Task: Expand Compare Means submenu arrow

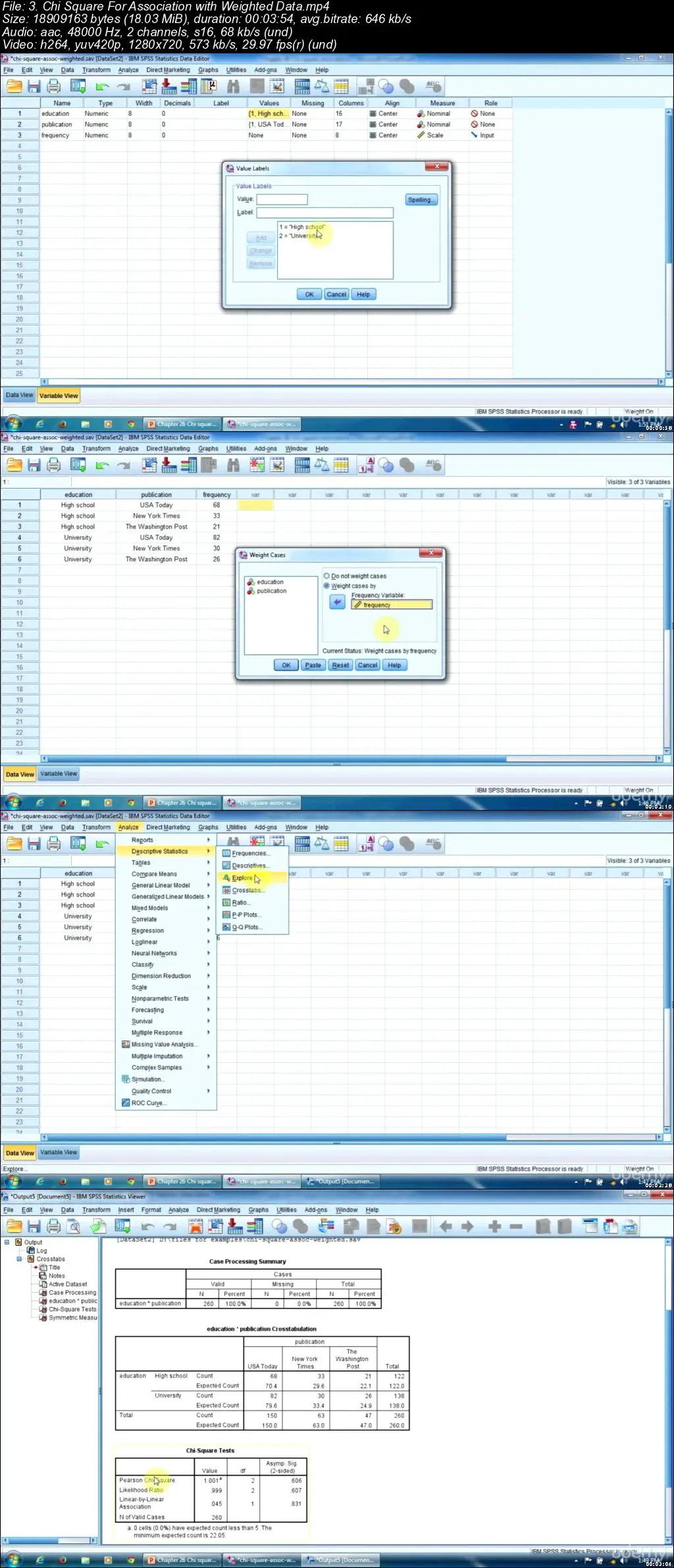Action: point(209,874)
